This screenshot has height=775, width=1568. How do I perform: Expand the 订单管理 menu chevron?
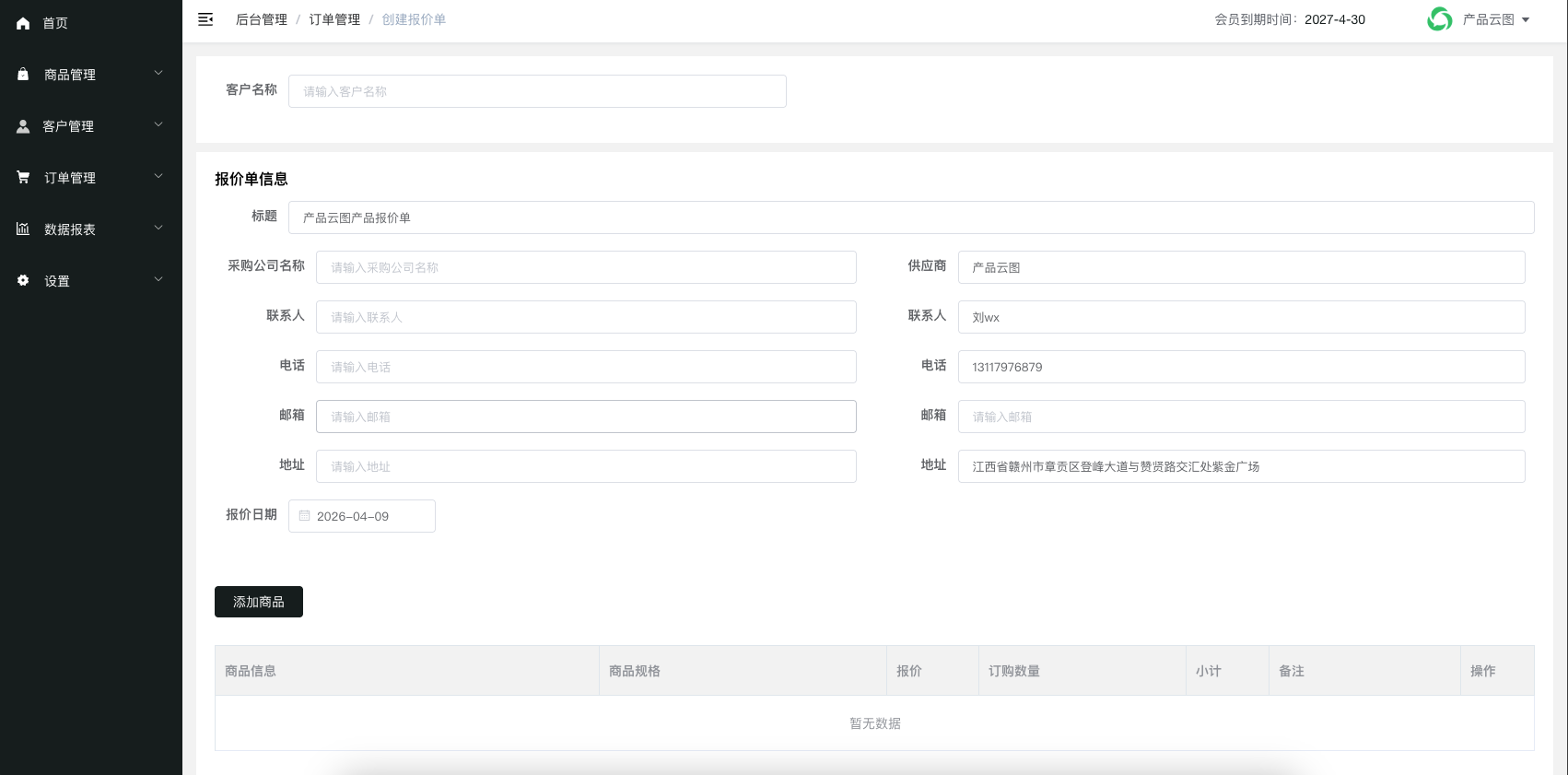tap(158, 176)
